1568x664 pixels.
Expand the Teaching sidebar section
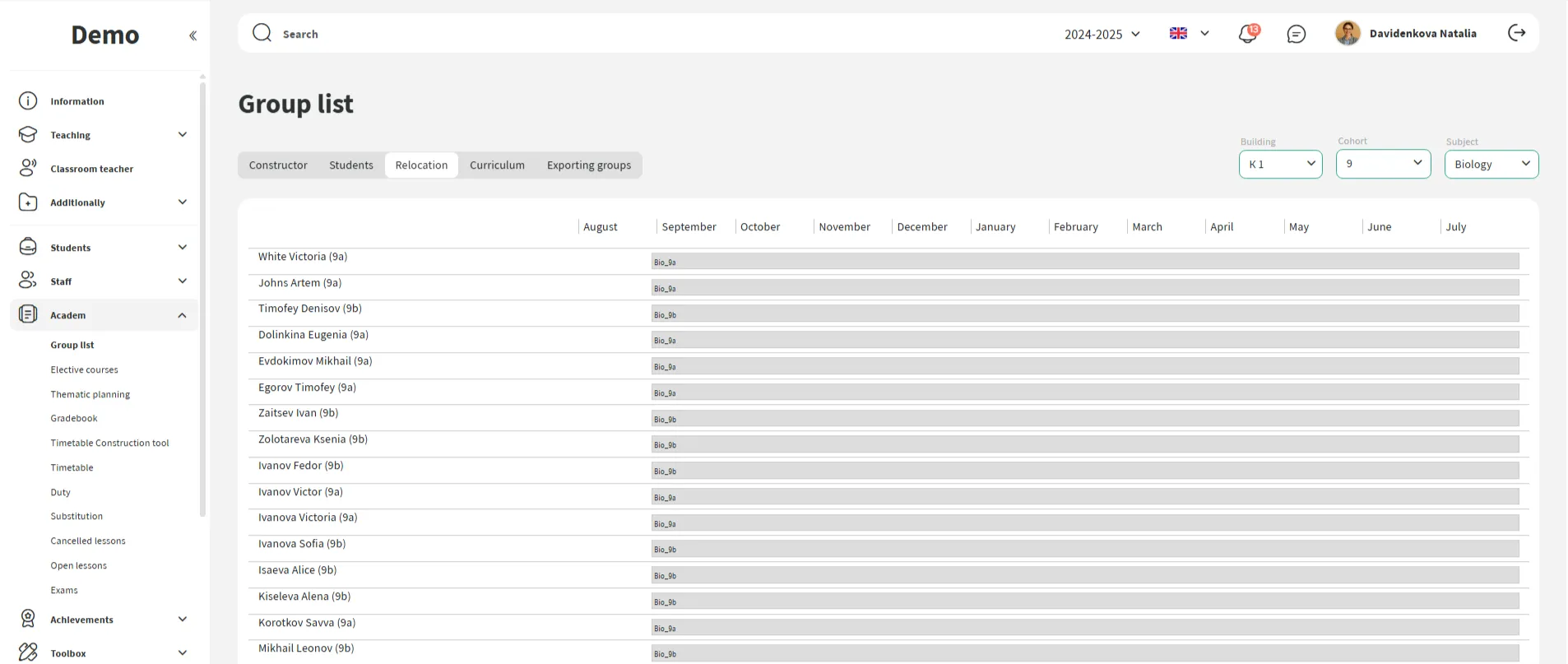[183, 135]
